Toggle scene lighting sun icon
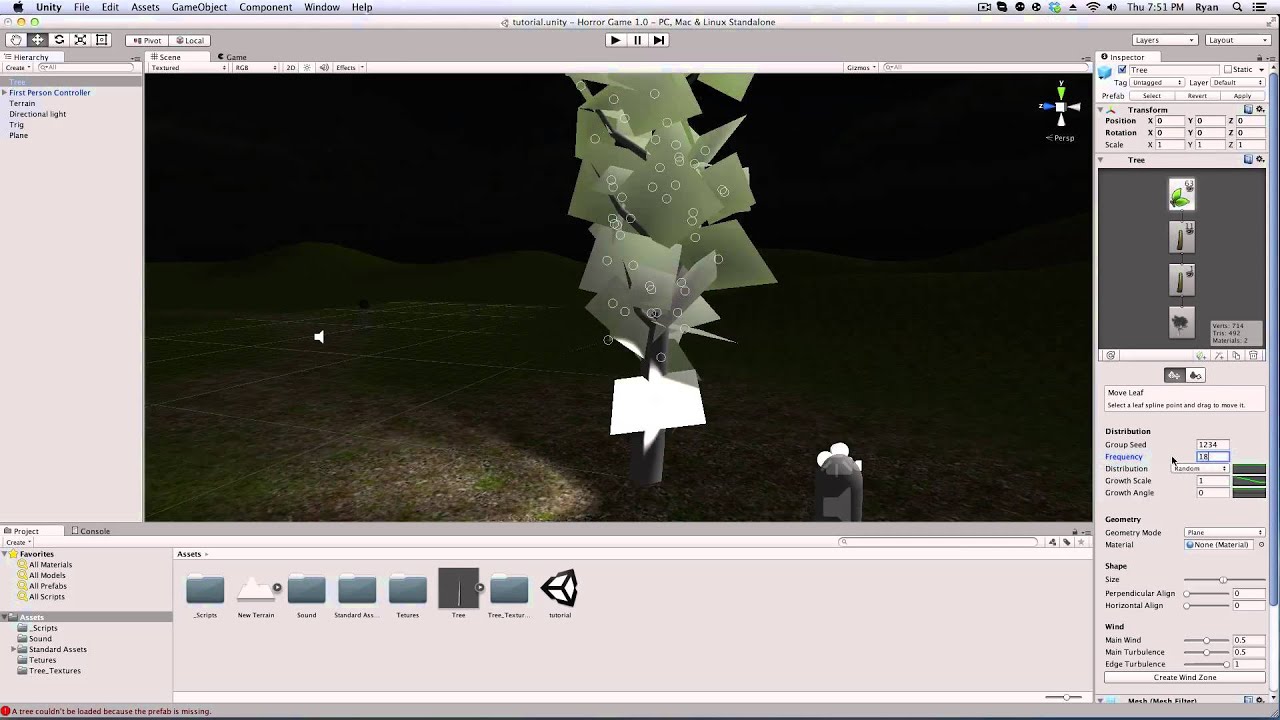Viewport: 1280px width, 720px height. point(307,67)
